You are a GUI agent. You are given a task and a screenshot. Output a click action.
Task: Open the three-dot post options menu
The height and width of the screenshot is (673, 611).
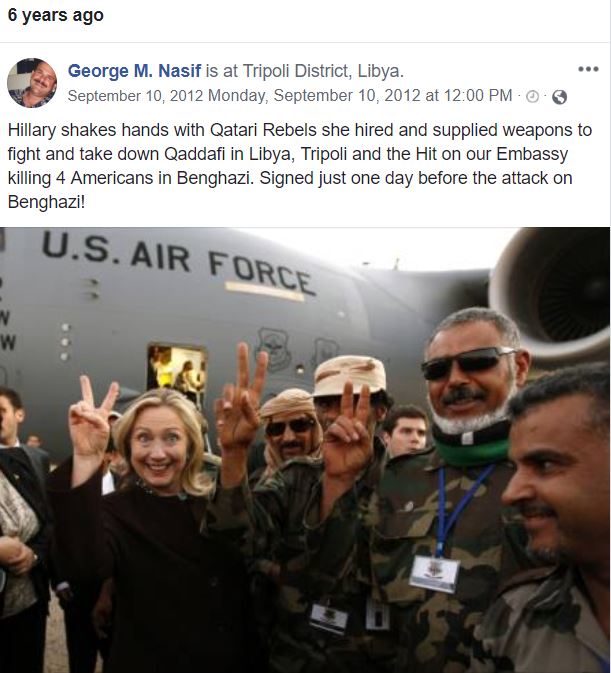(x=588, y=69)
